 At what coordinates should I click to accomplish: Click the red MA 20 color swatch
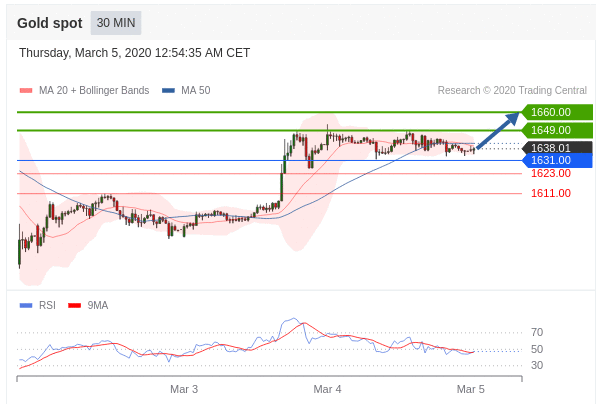pos(26,91)
